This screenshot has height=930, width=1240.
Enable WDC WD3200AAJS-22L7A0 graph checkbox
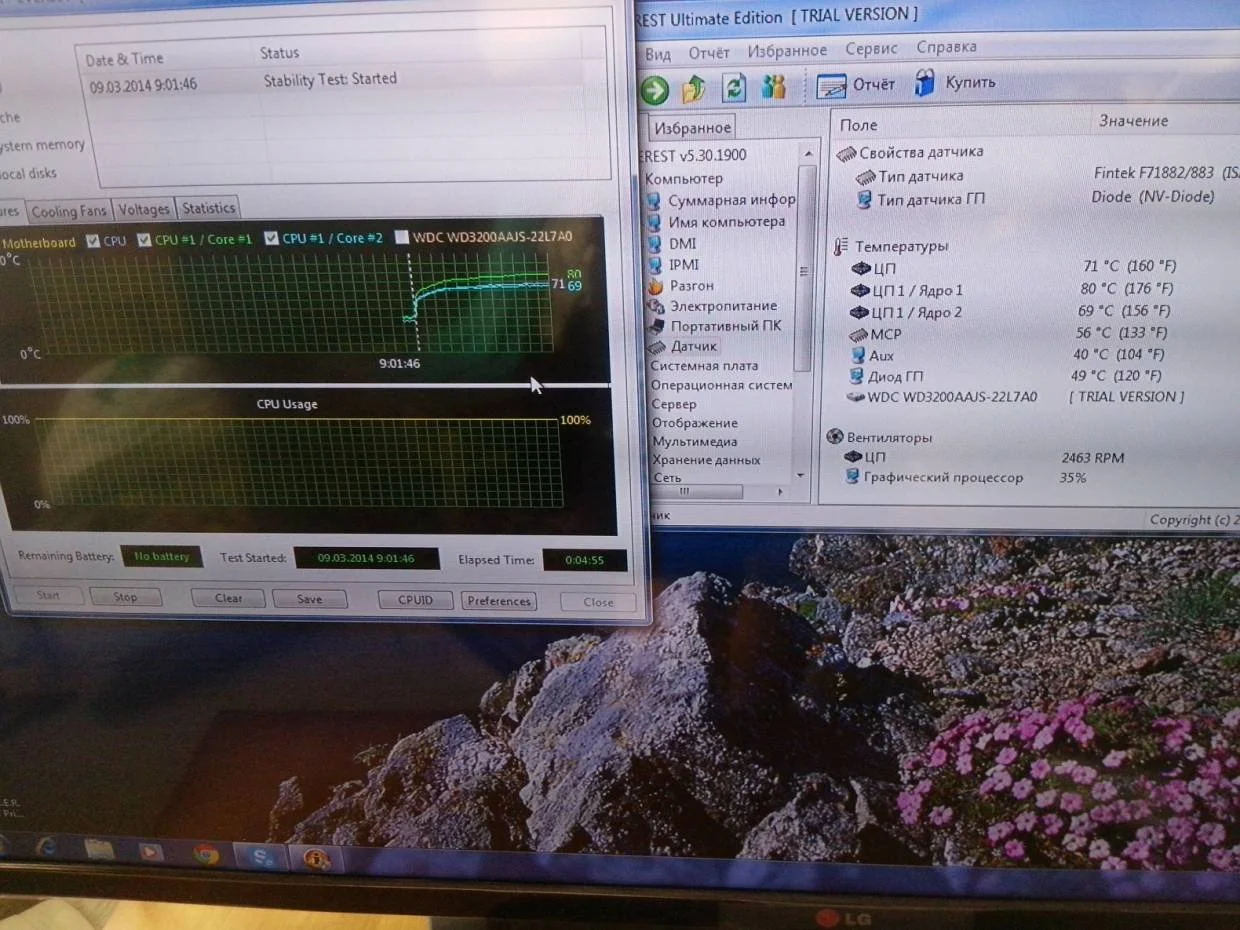pyautogui.click(x=402, y=237)
